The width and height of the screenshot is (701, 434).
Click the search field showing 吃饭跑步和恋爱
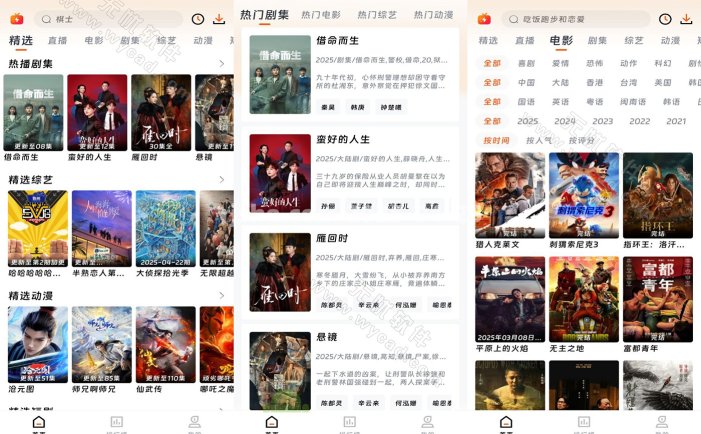(576, 19)
